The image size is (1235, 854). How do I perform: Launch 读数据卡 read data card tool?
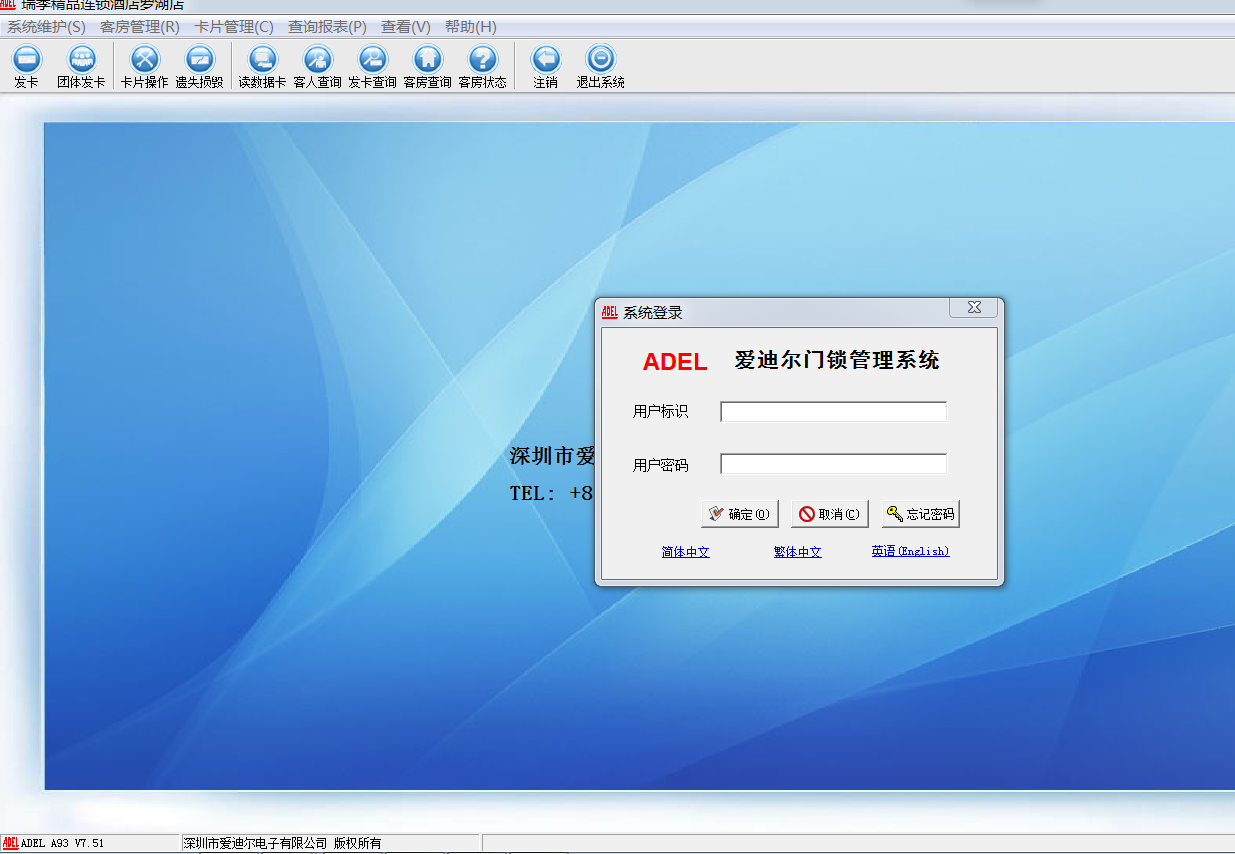[x=263, y=67]
